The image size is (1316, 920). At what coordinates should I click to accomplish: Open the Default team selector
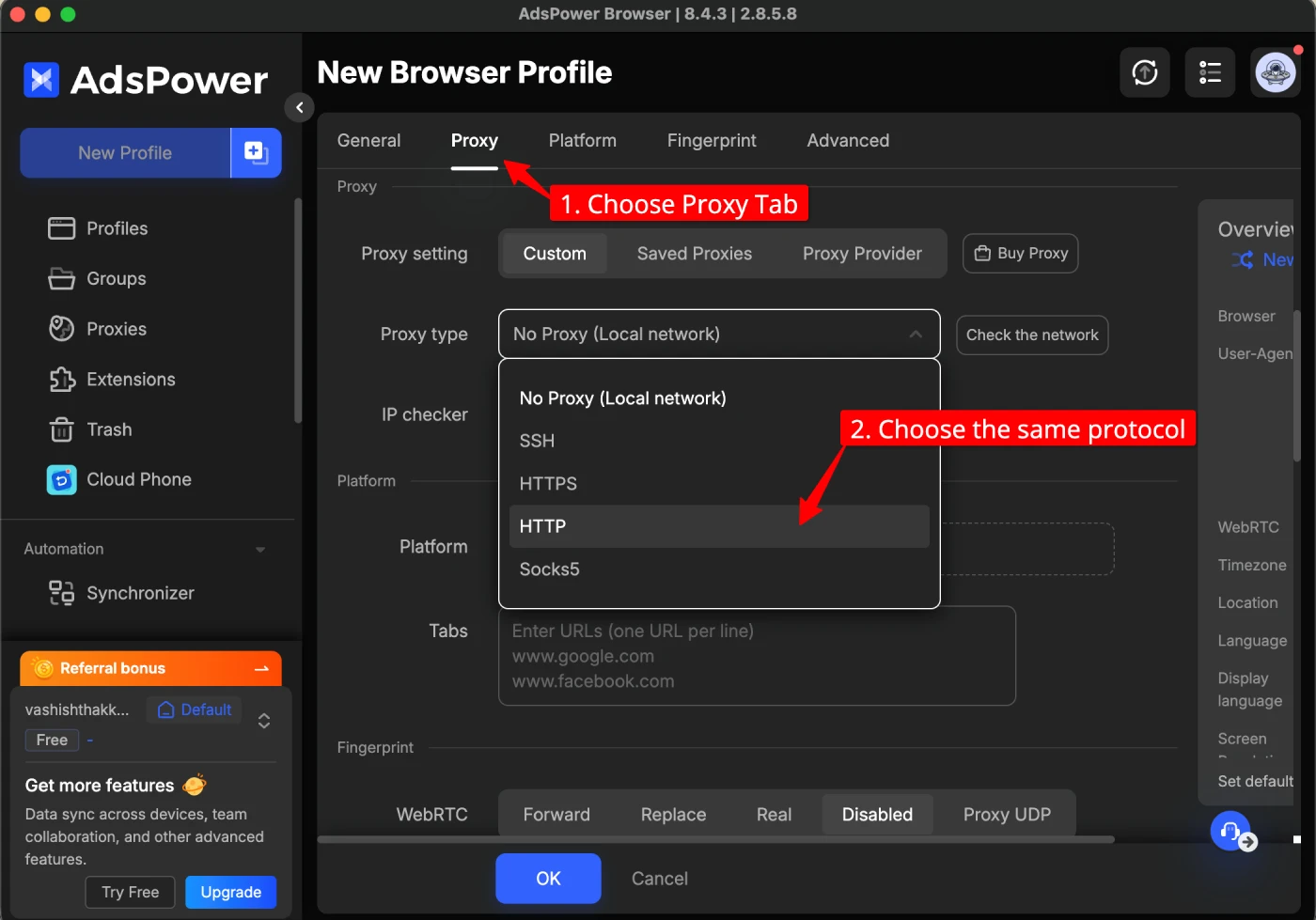click(195, 709)
